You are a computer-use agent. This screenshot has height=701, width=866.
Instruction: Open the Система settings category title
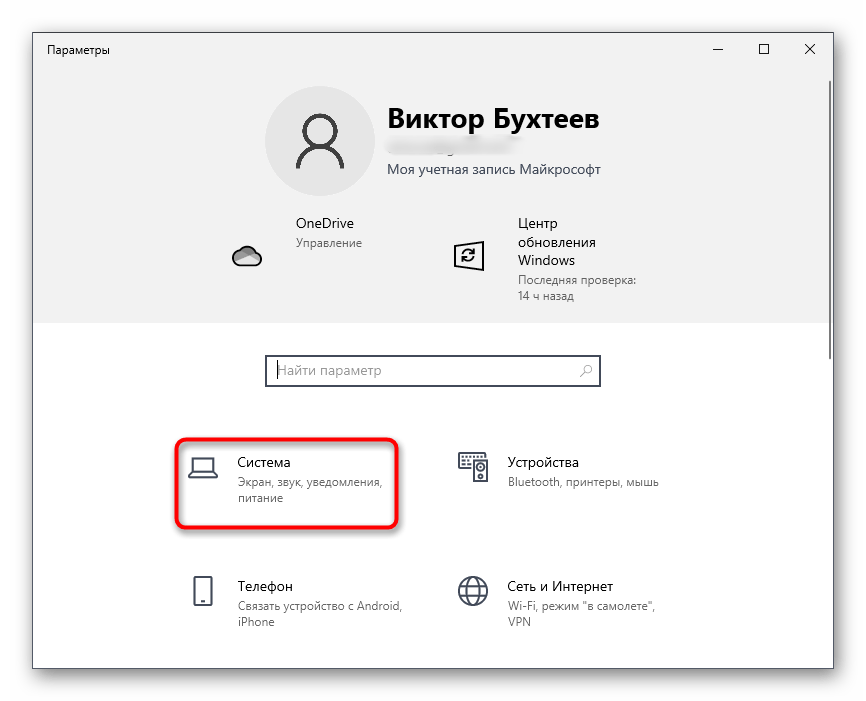tap(264, 463)
